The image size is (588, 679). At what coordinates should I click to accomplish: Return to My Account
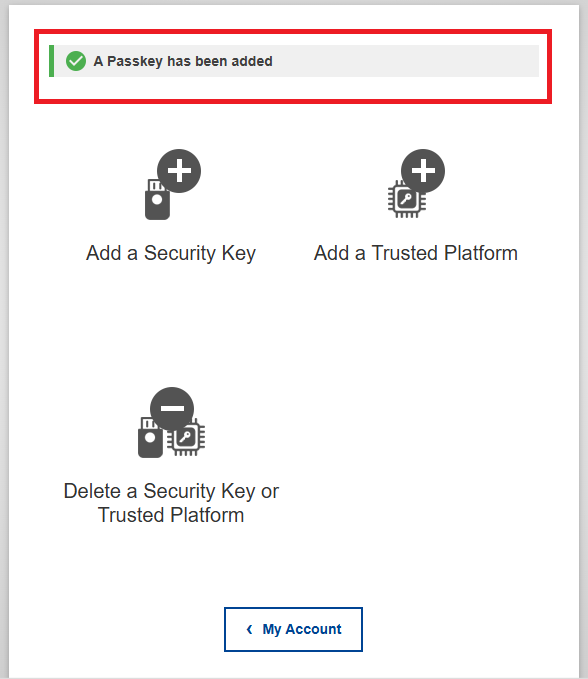click(293, 629)
